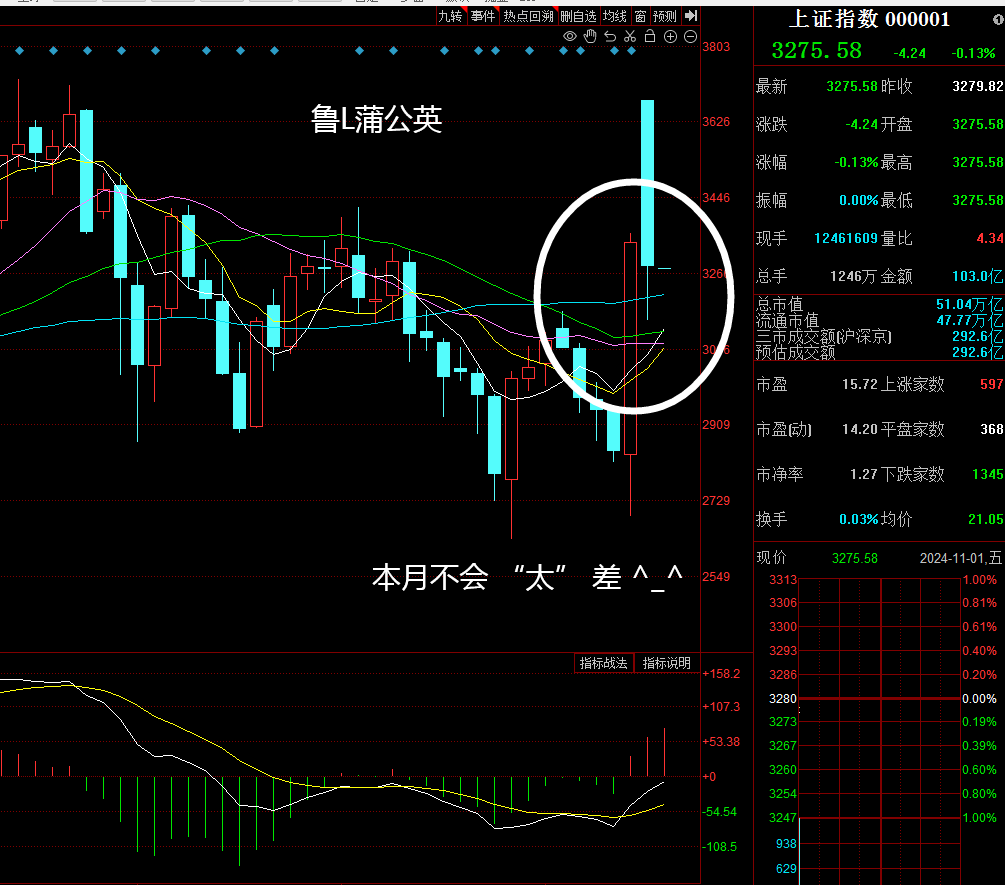The height and width of the screenshot is (885, 1005).
Task: Click the jump-to-end arrow icon
Action: pos(691,16)
